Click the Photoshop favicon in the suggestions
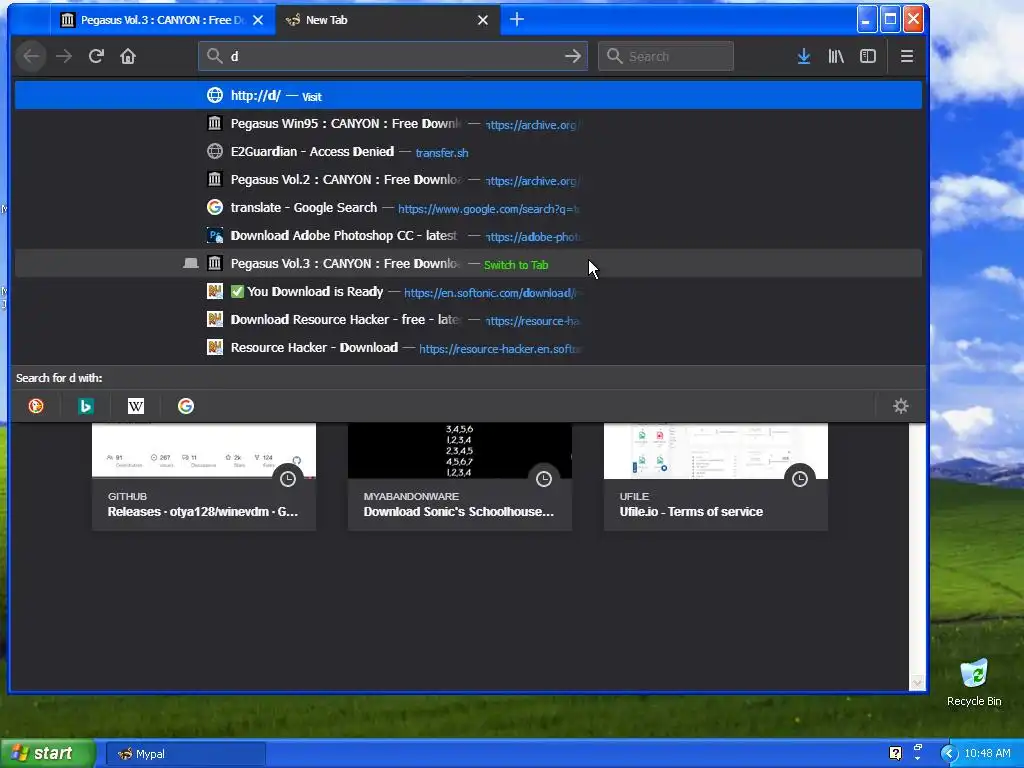Screen dimensions: 1024x768 (x=215, y=236)
